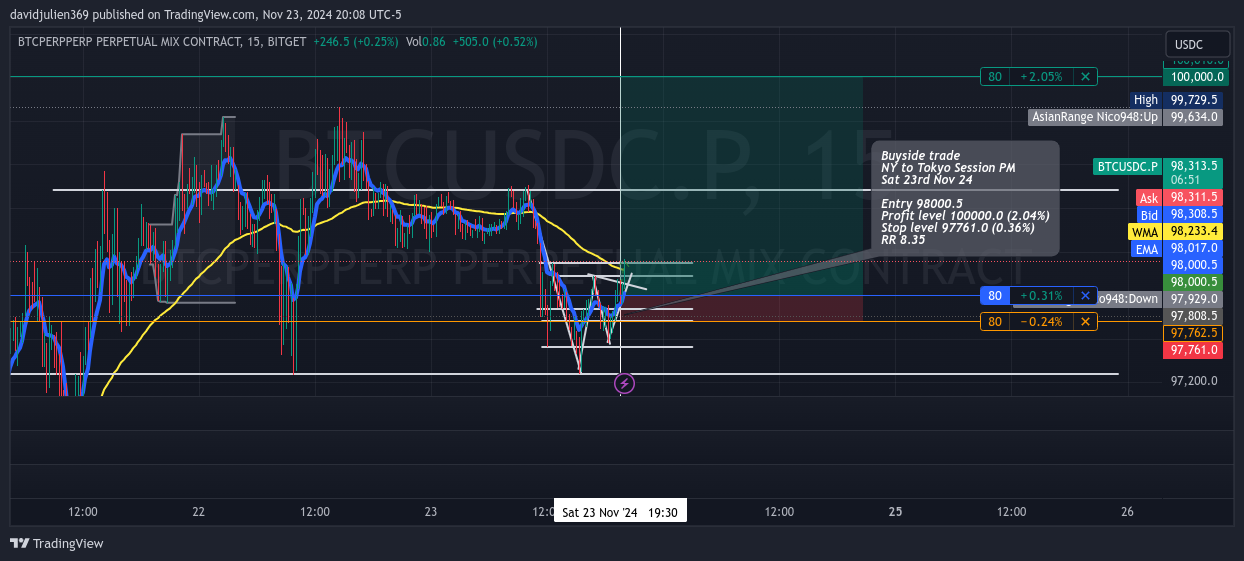Click the orange 97,762.5 price tag

[x=1194, y=333]
